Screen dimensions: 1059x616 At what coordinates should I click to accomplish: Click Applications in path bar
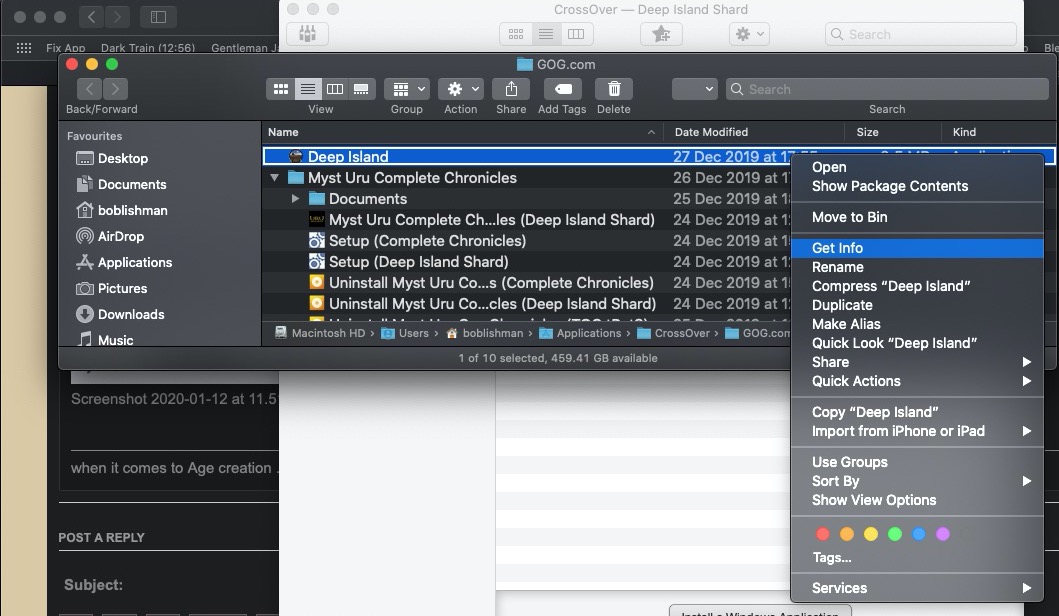pos(580,333)
